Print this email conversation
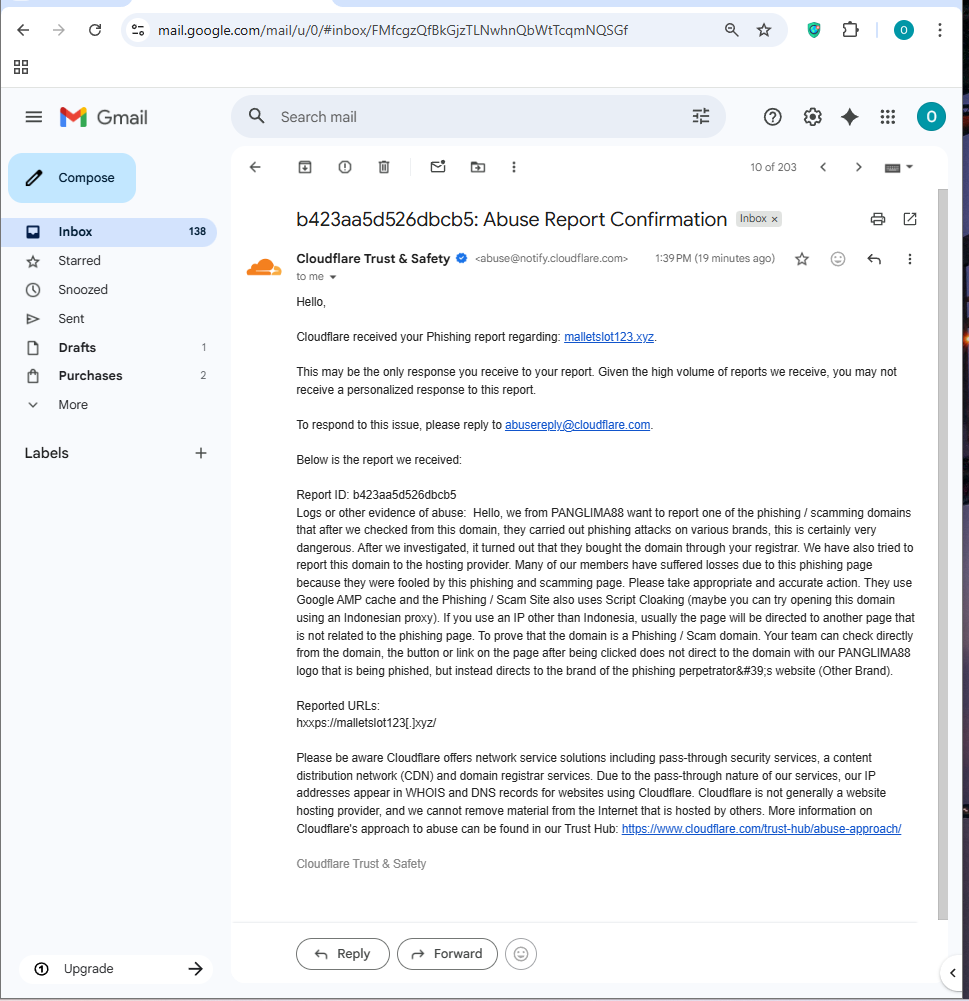 pos(878,219)
